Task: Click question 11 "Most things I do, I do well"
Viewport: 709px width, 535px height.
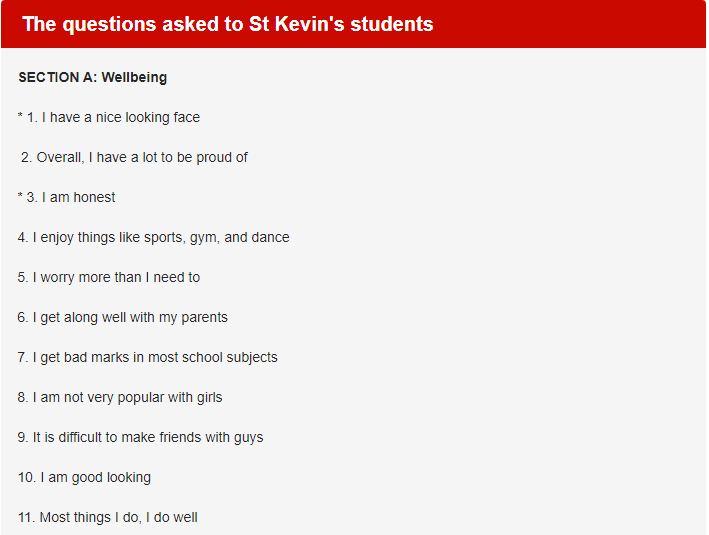Action: [108, 517]
